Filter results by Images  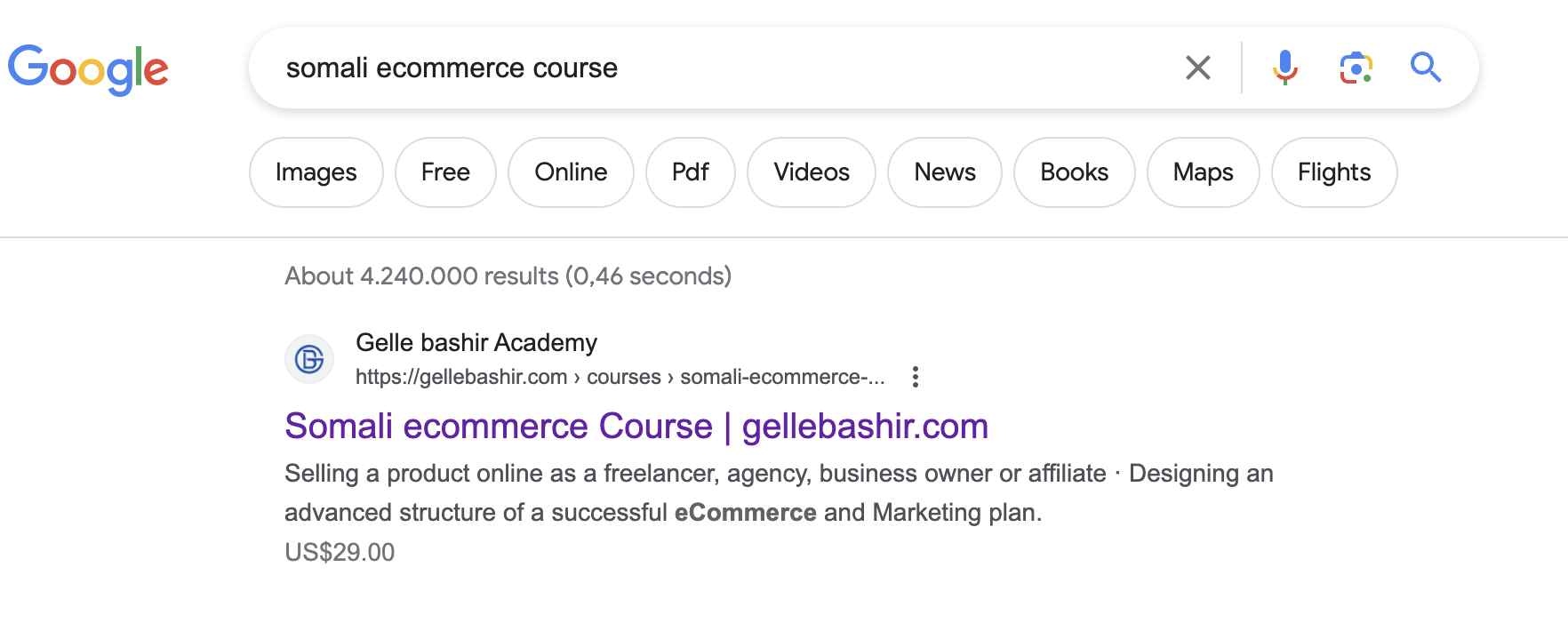(x=316, y=172)
